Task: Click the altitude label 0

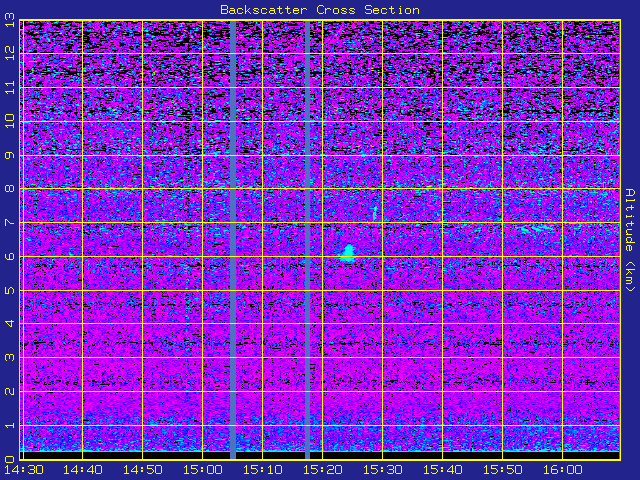Action: [10, 459]
